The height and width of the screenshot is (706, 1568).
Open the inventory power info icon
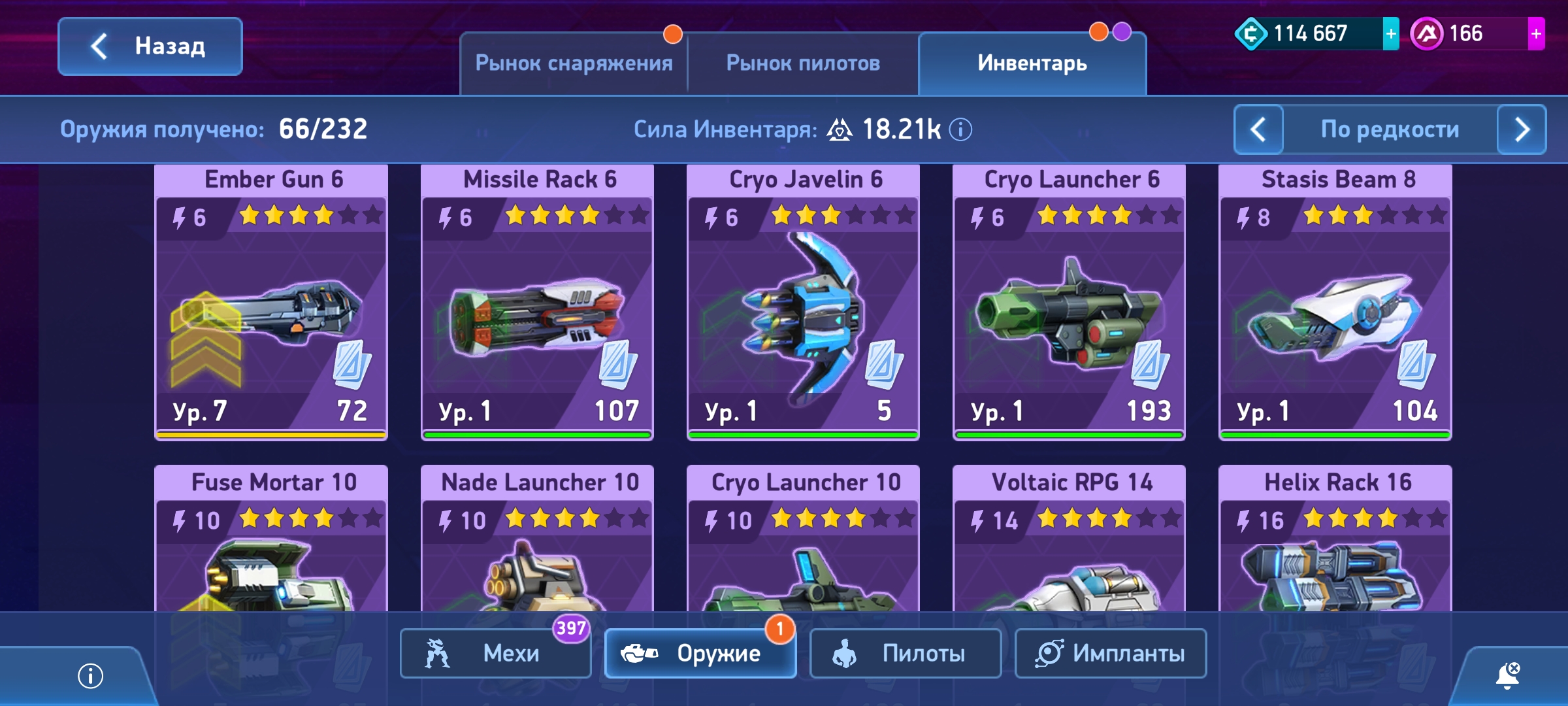tap(960, 129)
